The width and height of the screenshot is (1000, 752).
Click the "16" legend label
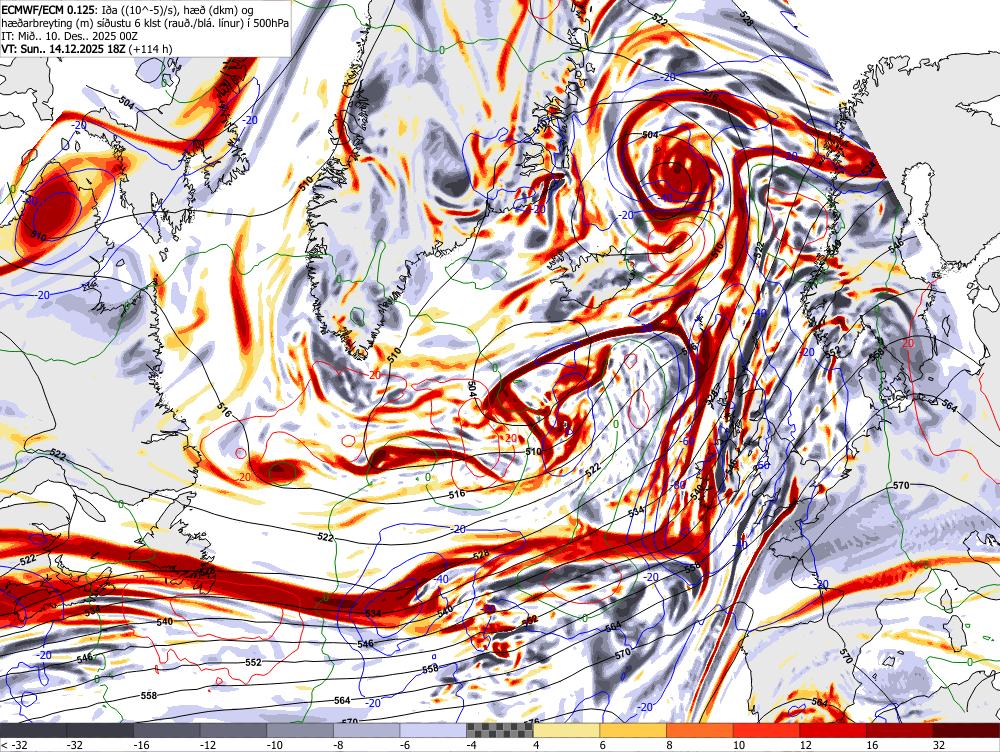pos(872,745)
